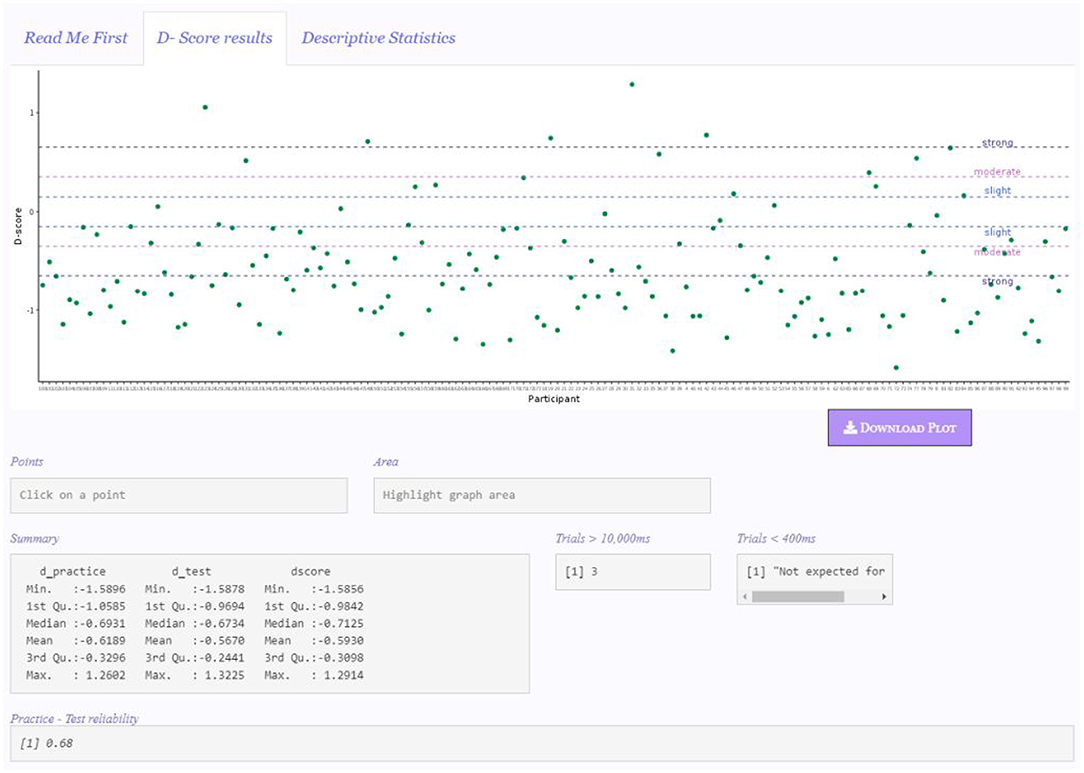The width and height of the screenshot is (1084, 773).
Task: Click the 'd_practice' column header in Summary
Action: pyautogui.click(x=73, y=572)
